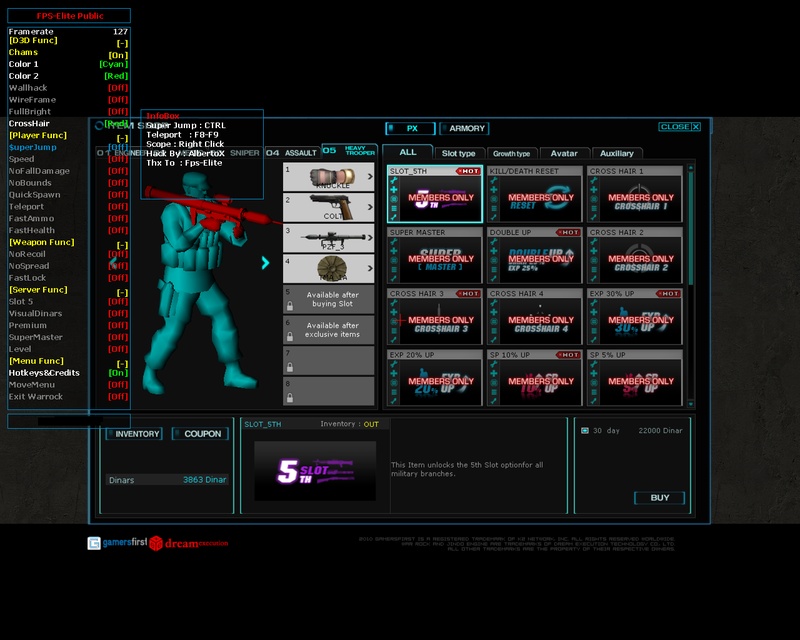800x640 pixels.
Task: Select the SNIPER class tab
Action: click(x=244, y=153)
